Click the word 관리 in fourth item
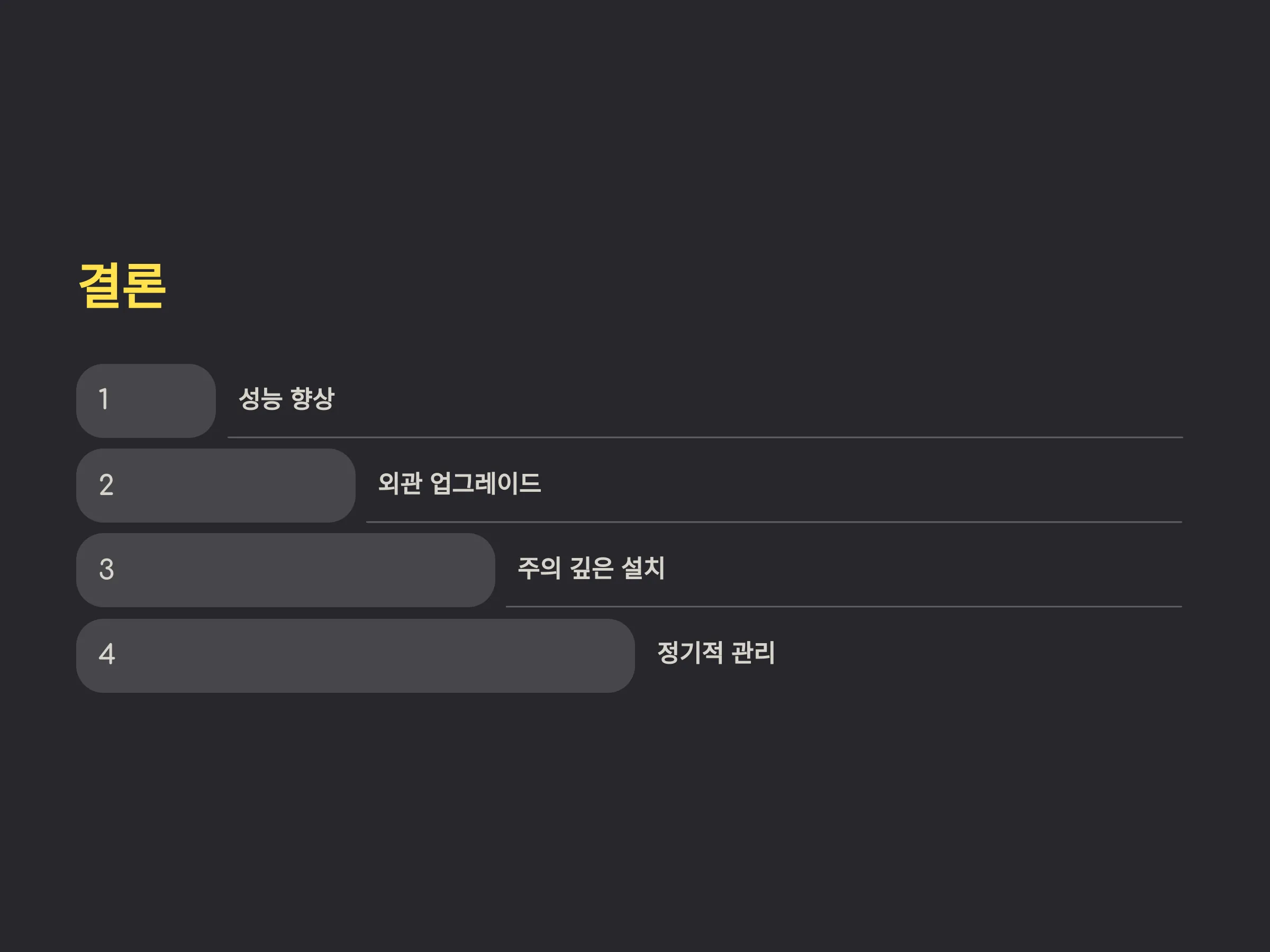1270x952 pixels. [x=754, y=653]
